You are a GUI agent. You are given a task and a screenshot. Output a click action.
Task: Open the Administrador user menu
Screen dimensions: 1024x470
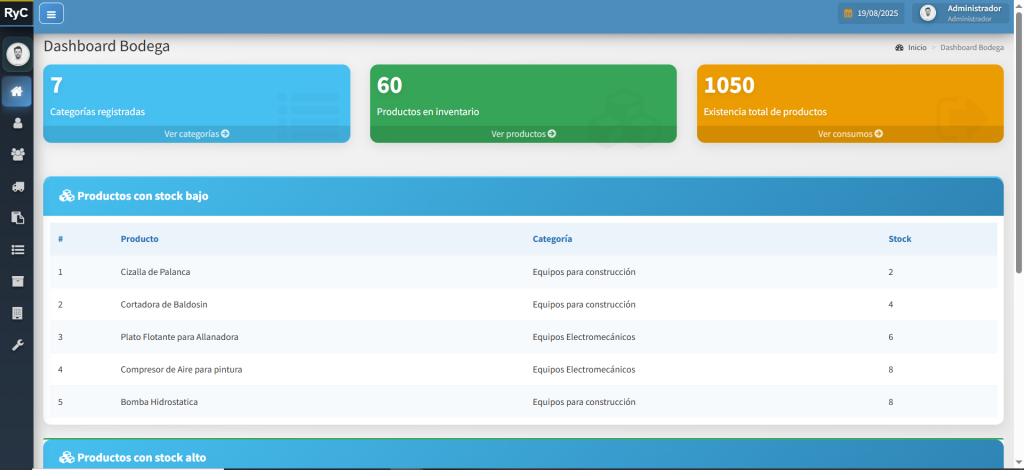tap(960, 13)
